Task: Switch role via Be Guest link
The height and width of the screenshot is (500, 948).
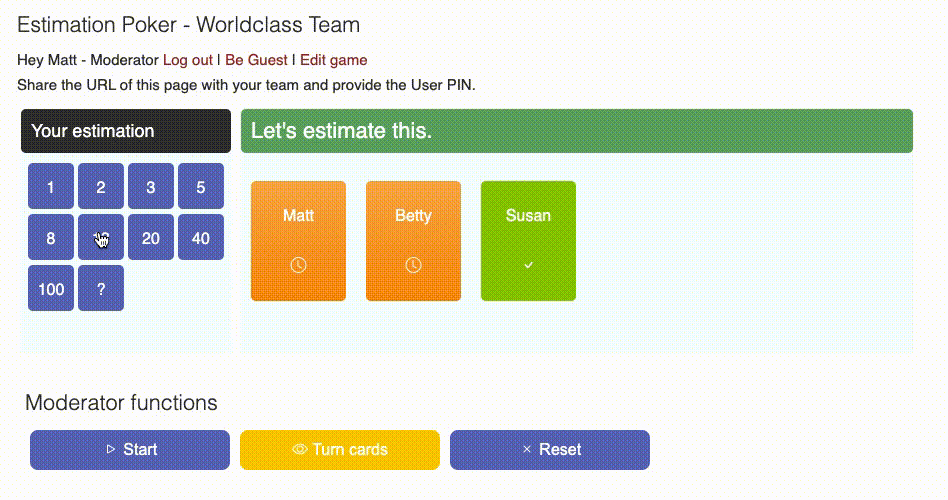Action: [x=256, y=60]
